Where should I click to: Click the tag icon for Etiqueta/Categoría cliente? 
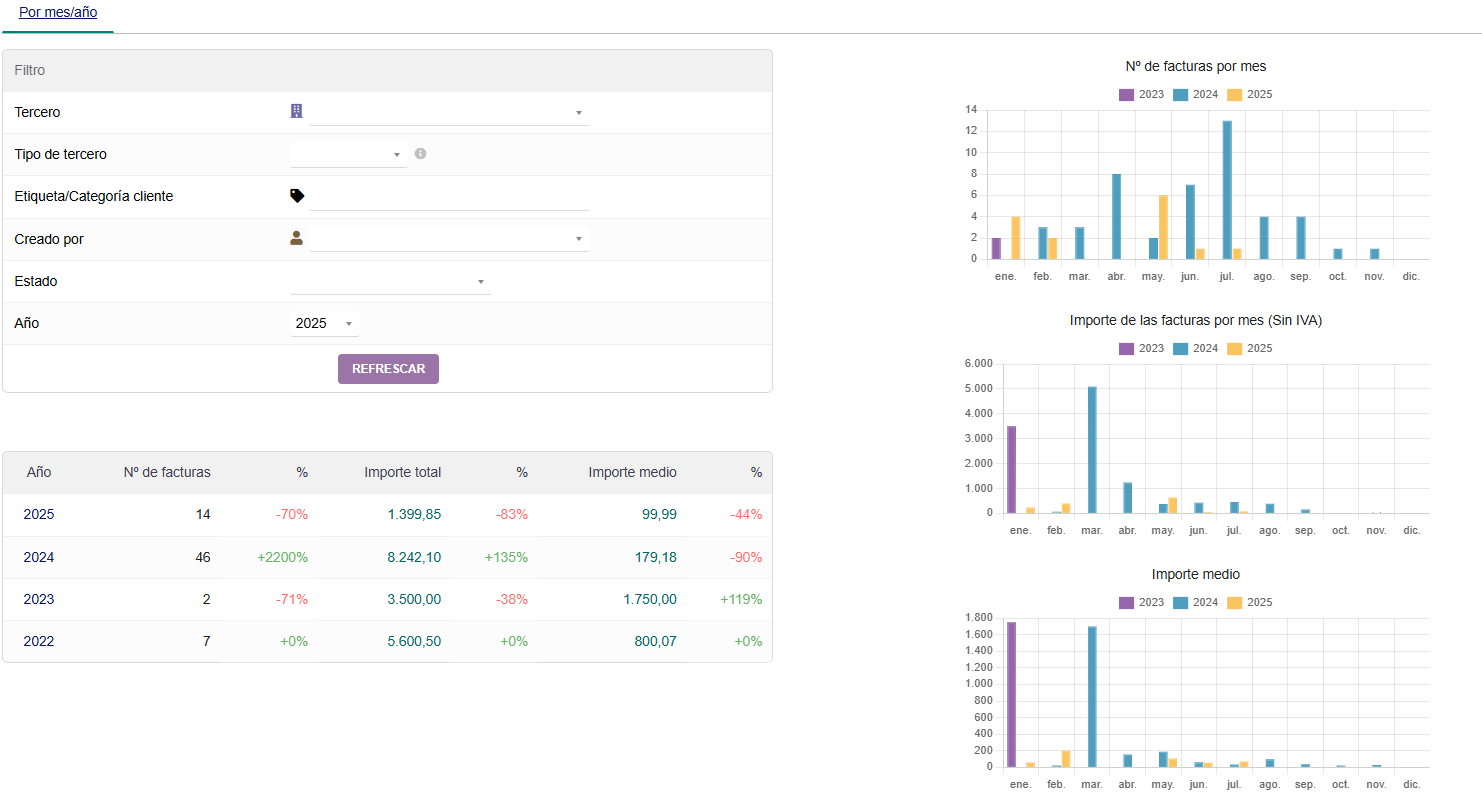297,196
